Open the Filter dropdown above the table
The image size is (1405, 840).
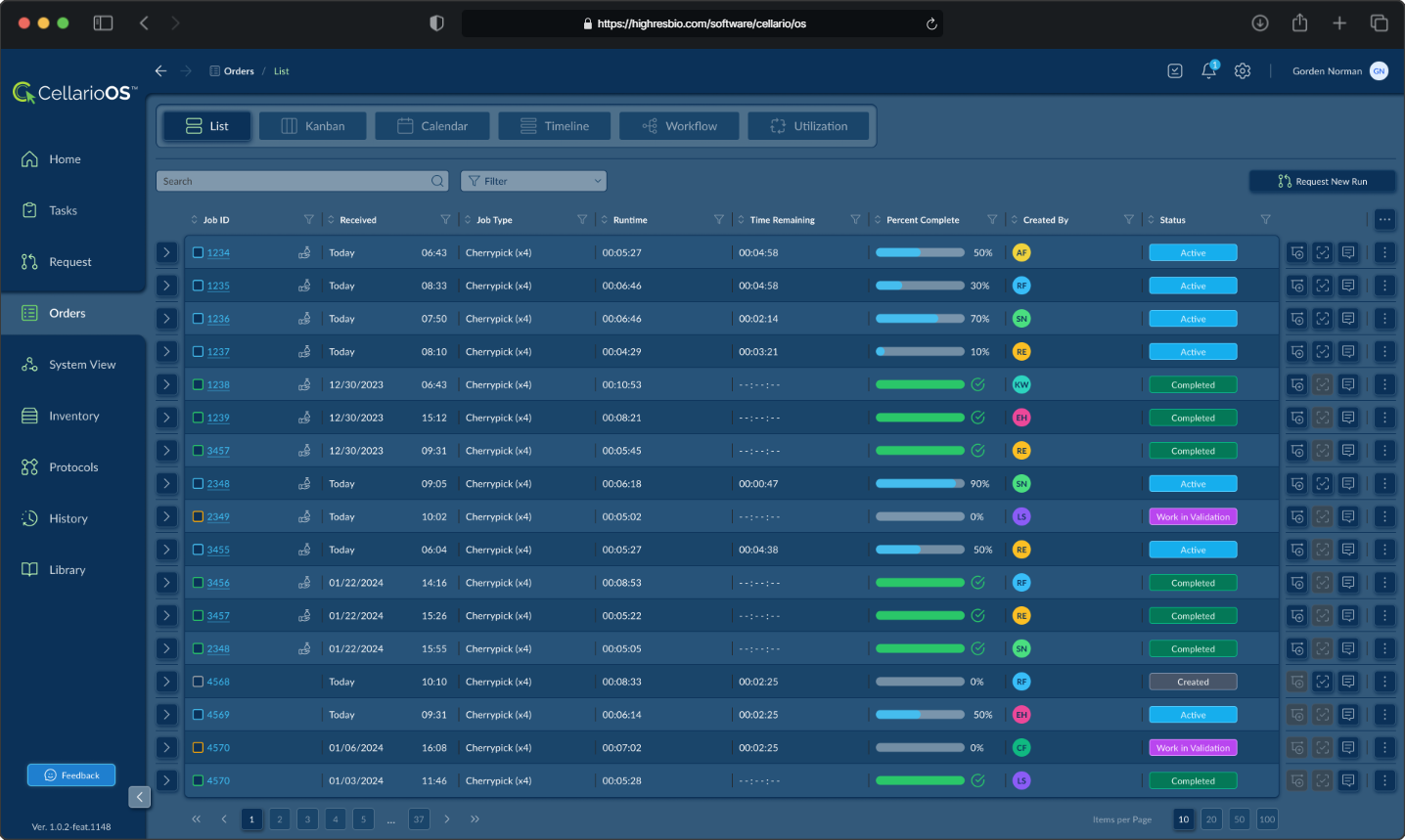(x=533, y=180)
